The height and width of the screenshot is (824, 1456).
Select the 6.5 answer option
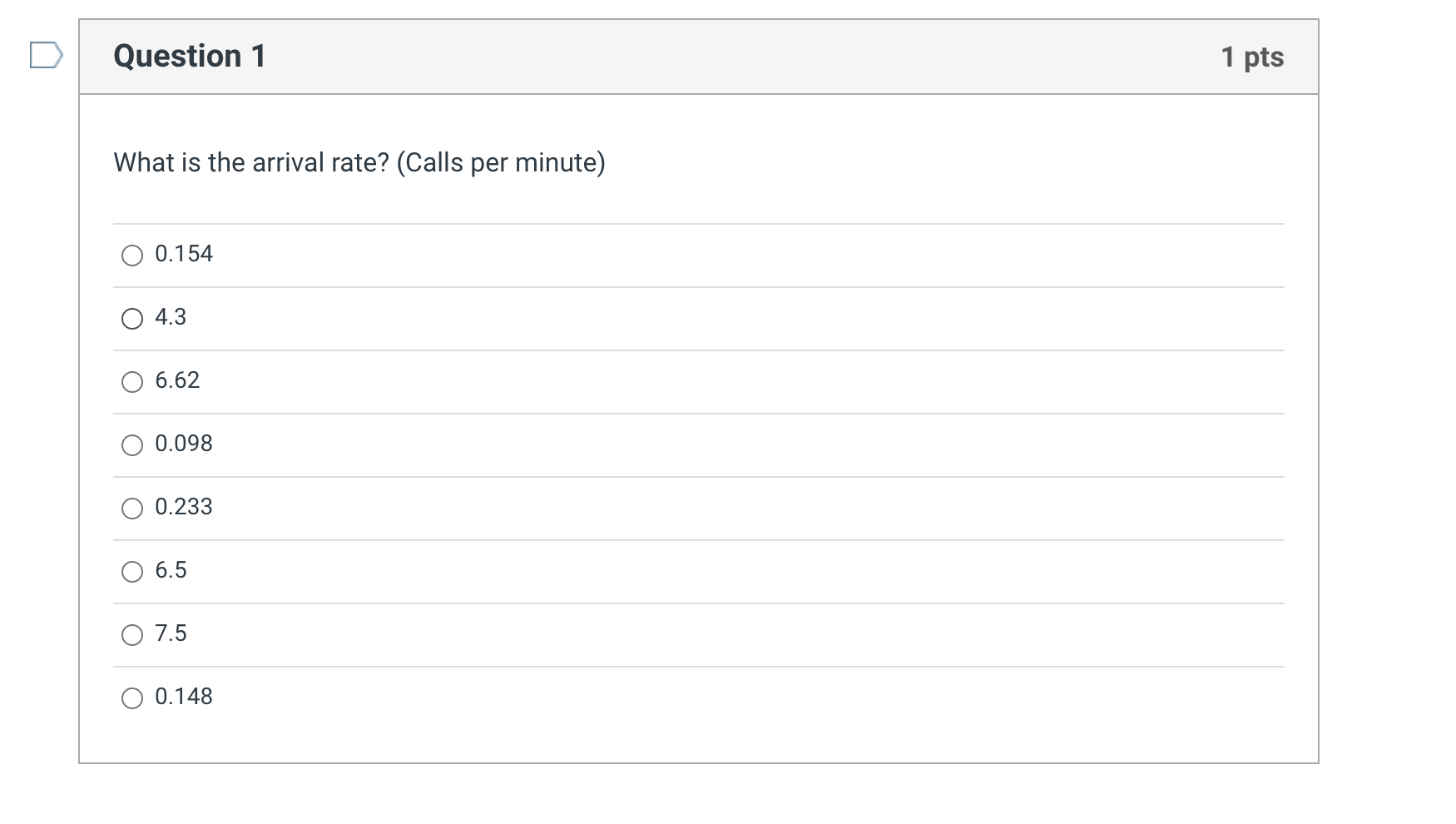131,572
